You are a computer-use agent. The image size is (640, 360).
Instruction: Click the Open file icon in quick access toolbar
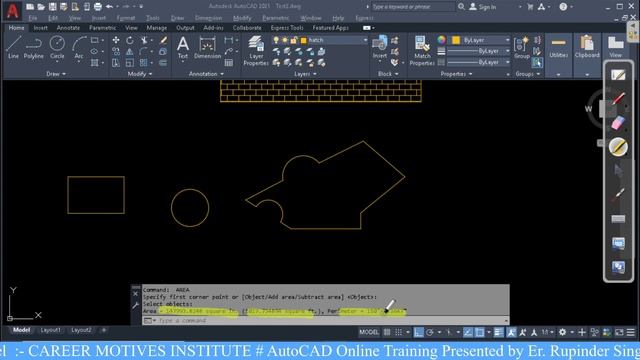[x=41, y=7]
